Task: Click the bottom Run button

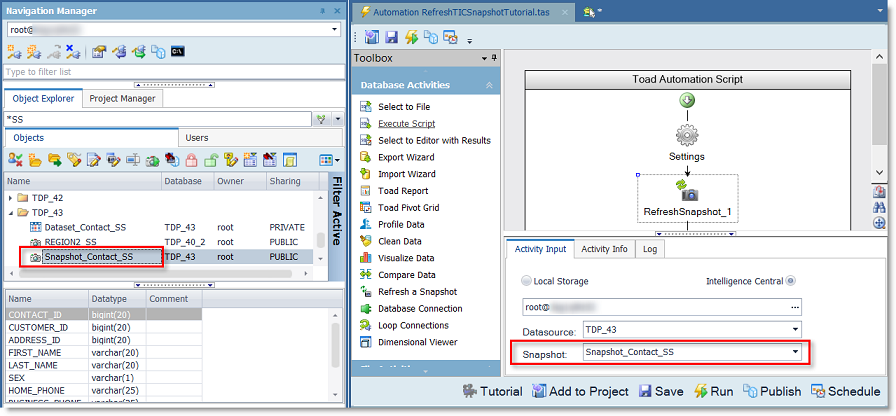Action: click(714, 391)
